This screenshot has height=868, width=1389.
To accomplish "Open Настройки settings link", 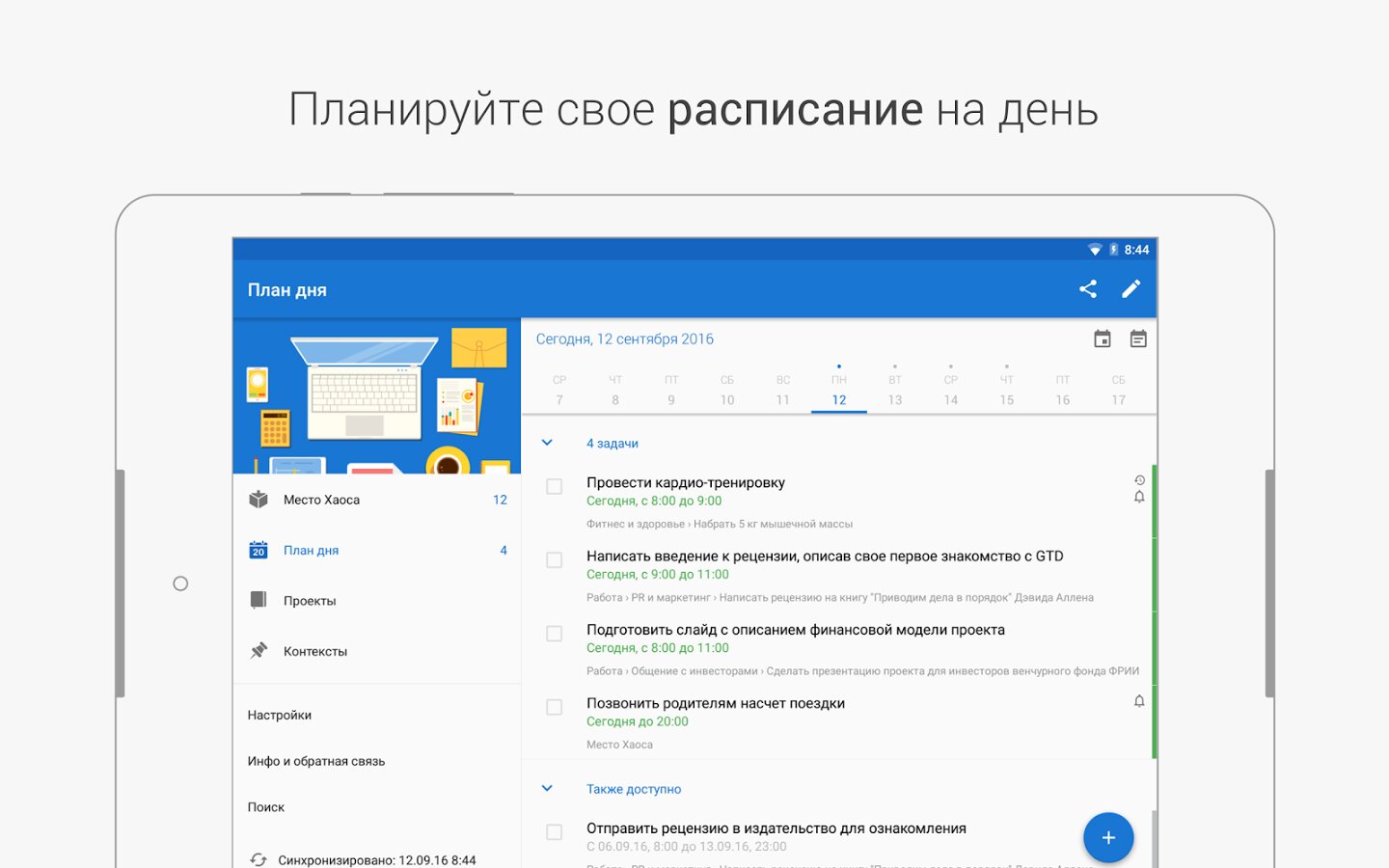I will 280,715.
